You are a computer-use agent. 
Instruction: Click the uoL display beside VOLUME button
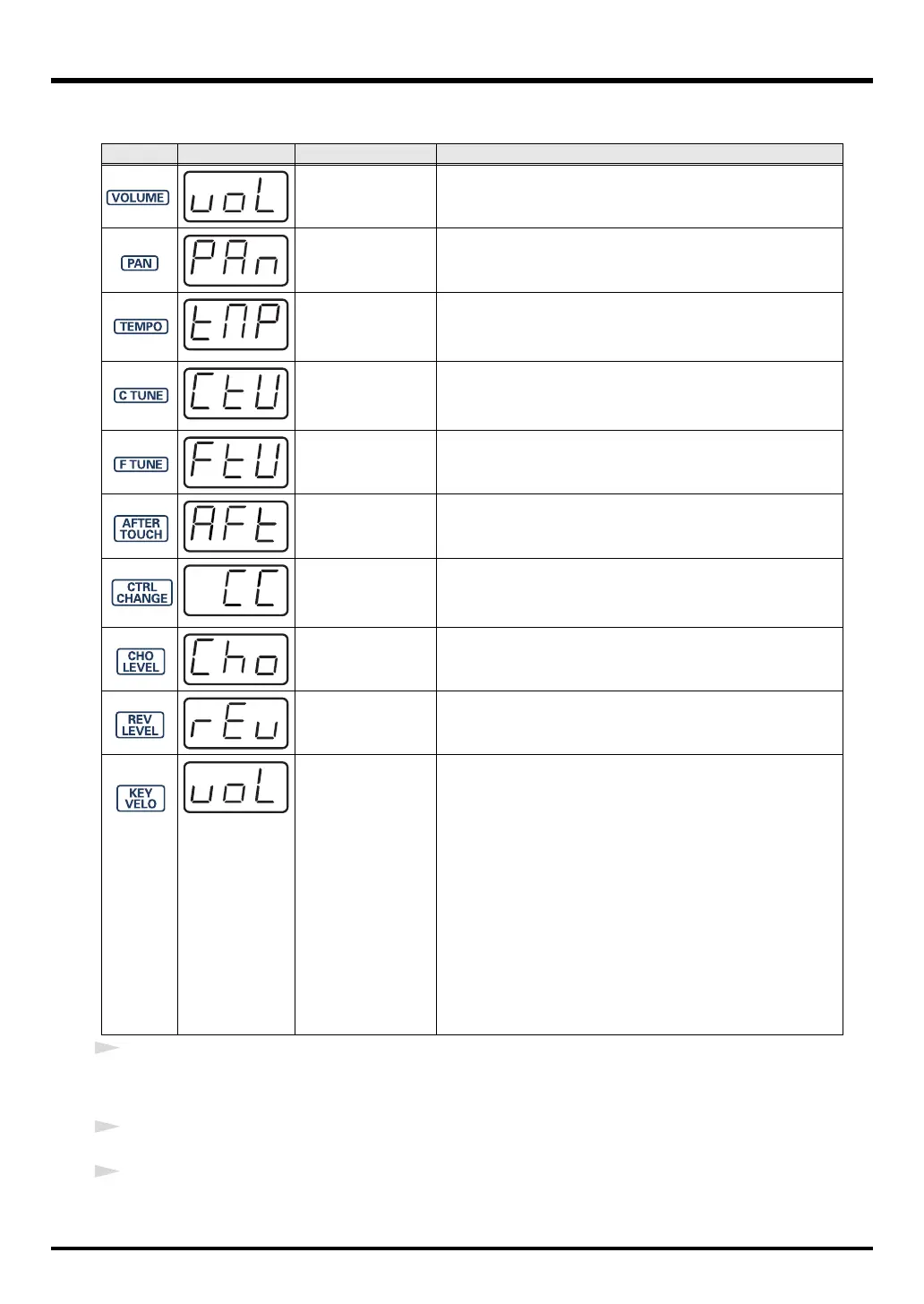pyautogui.click(x=236, y=197)
